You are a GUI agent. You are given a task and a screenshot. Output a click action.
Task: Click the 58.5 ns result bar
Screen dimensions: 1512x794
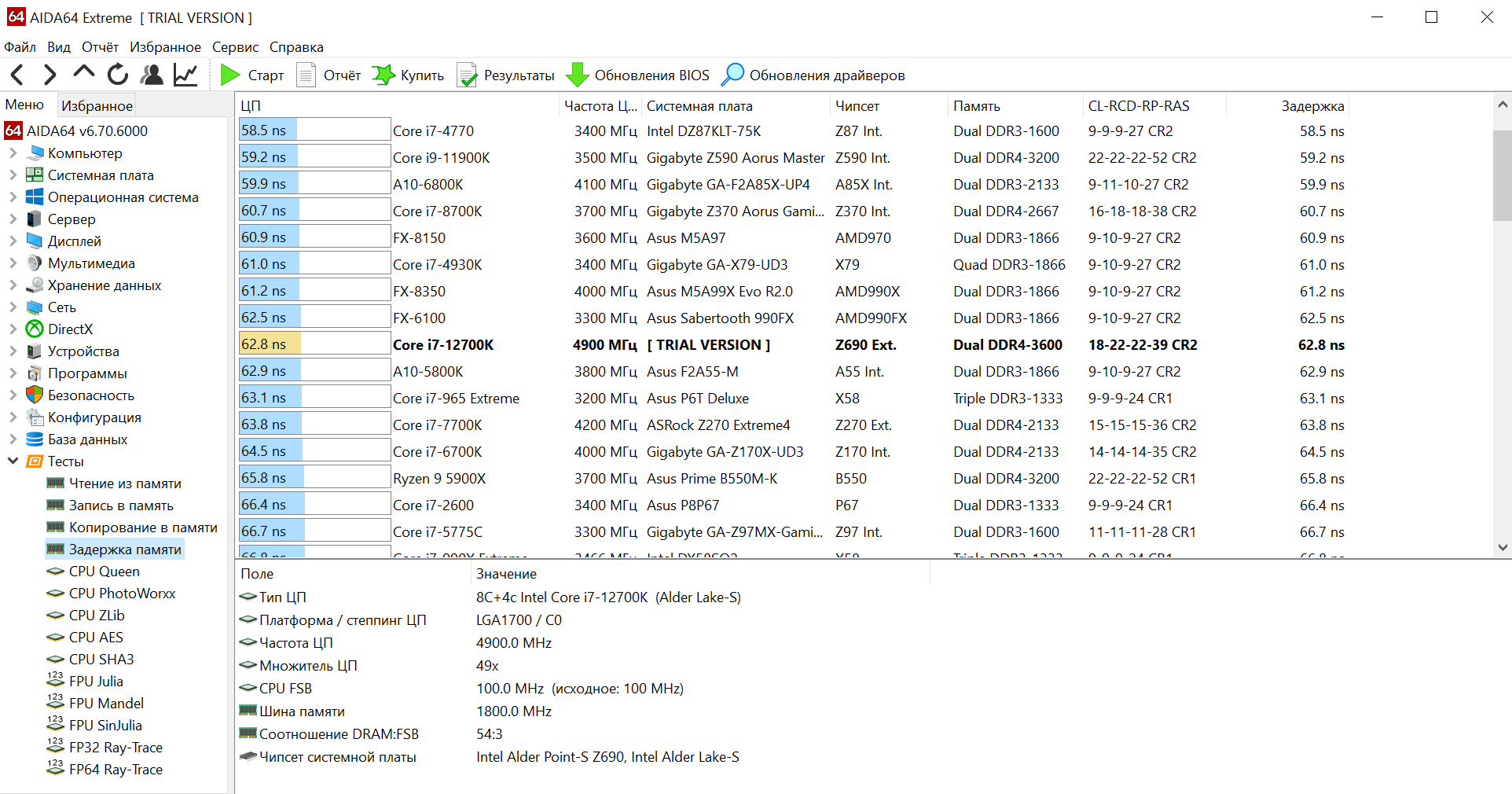(x=314, y=130)
